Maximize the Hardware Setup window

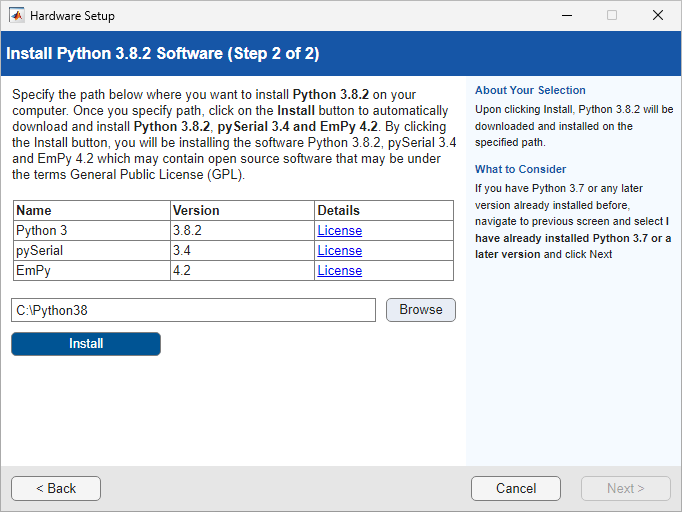point(612,16)
